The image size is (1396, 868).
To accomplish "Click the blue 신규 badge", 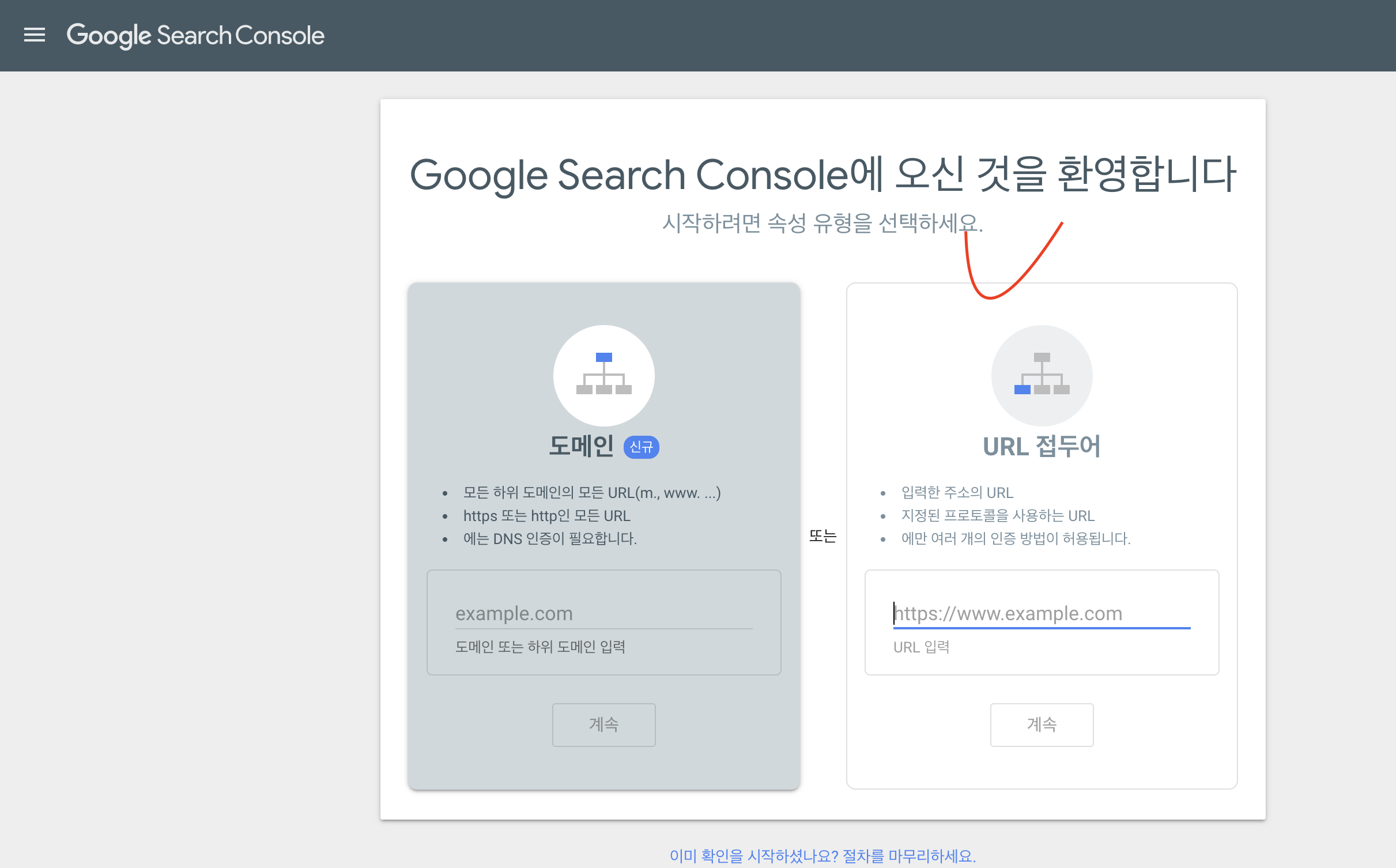I will coord(642,447).
